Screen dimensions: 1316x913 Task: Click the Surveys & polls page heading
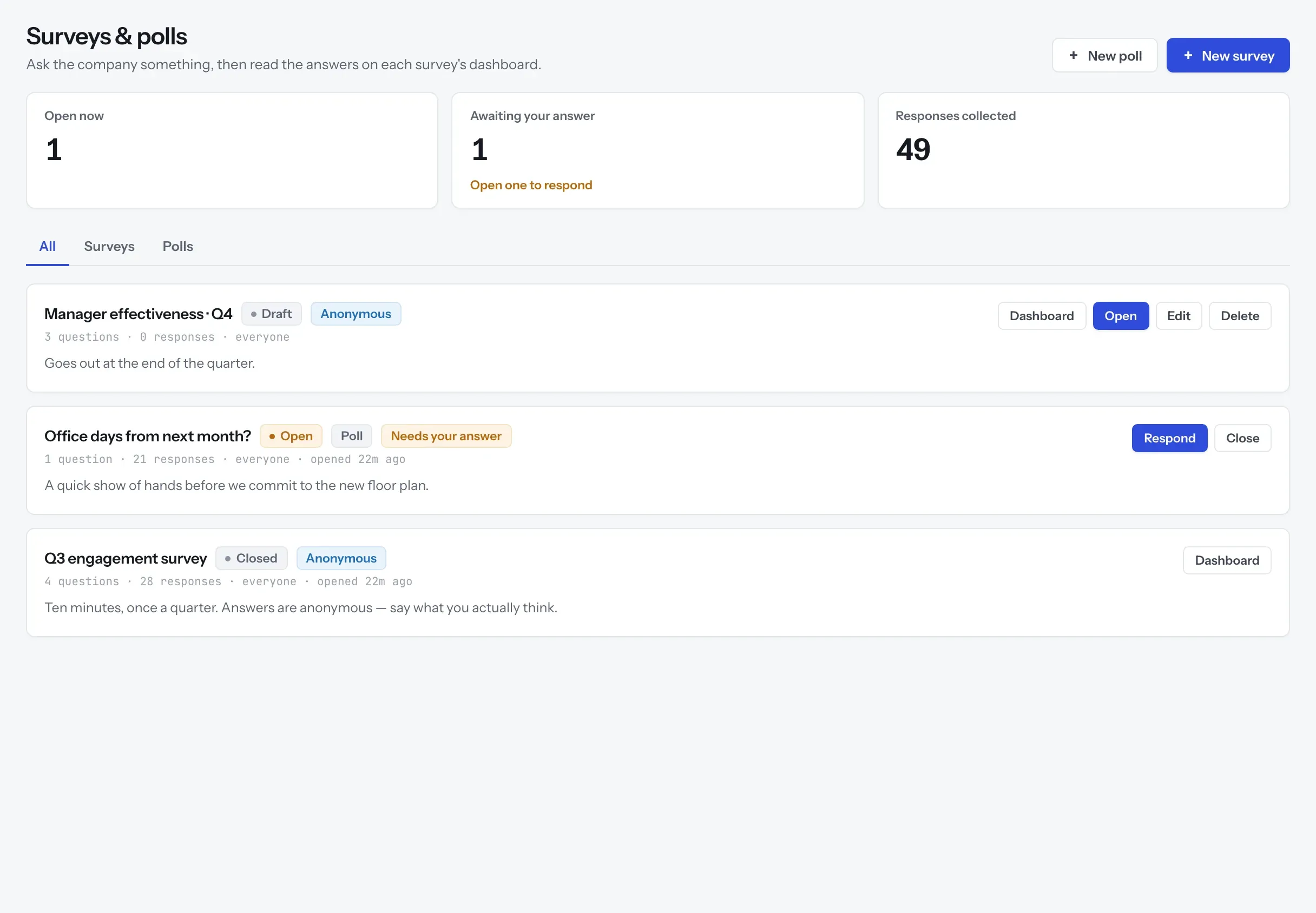[x=107, y=37]
